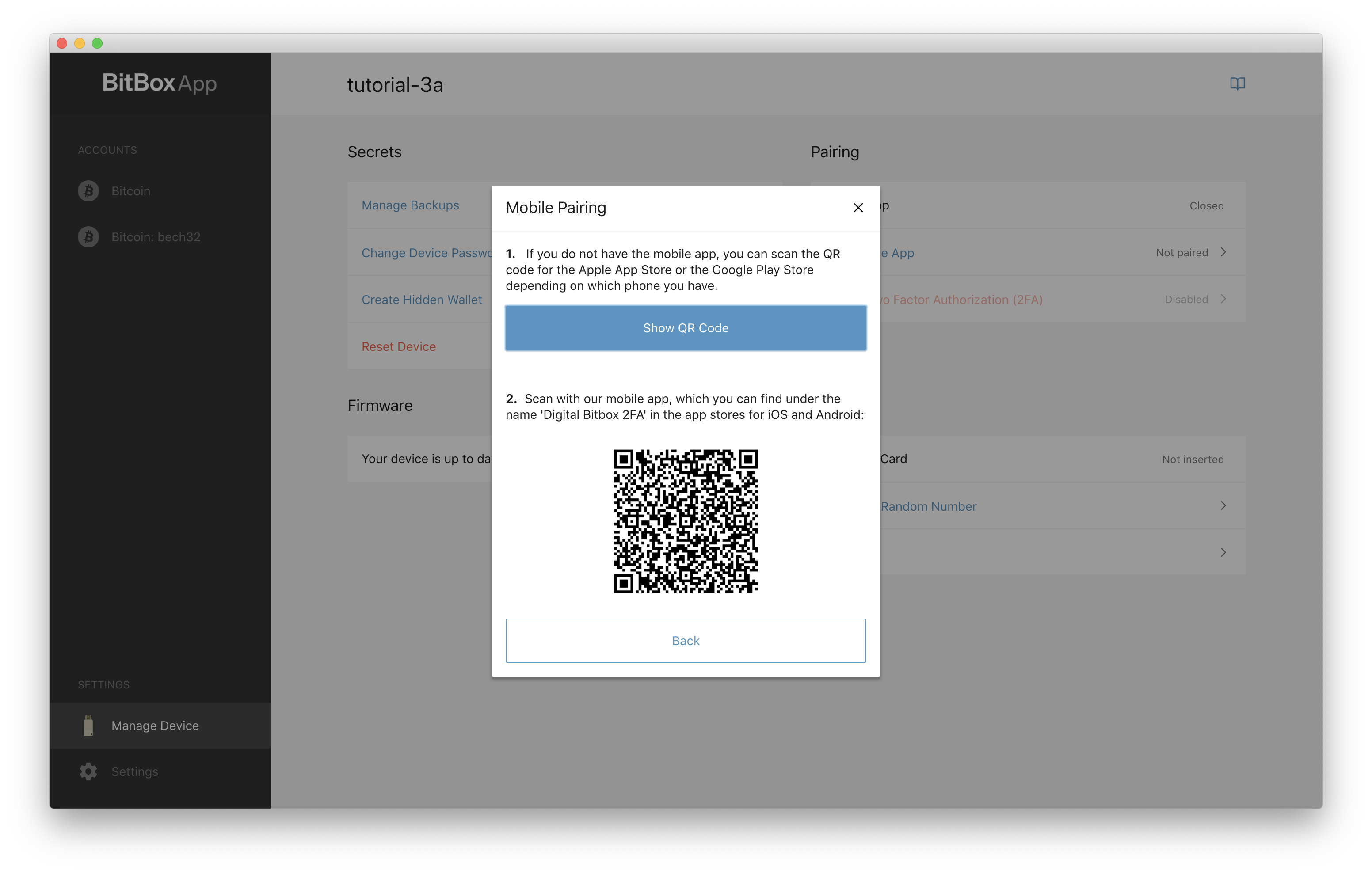Expand the Random Number row chevron

(1224, 506)
